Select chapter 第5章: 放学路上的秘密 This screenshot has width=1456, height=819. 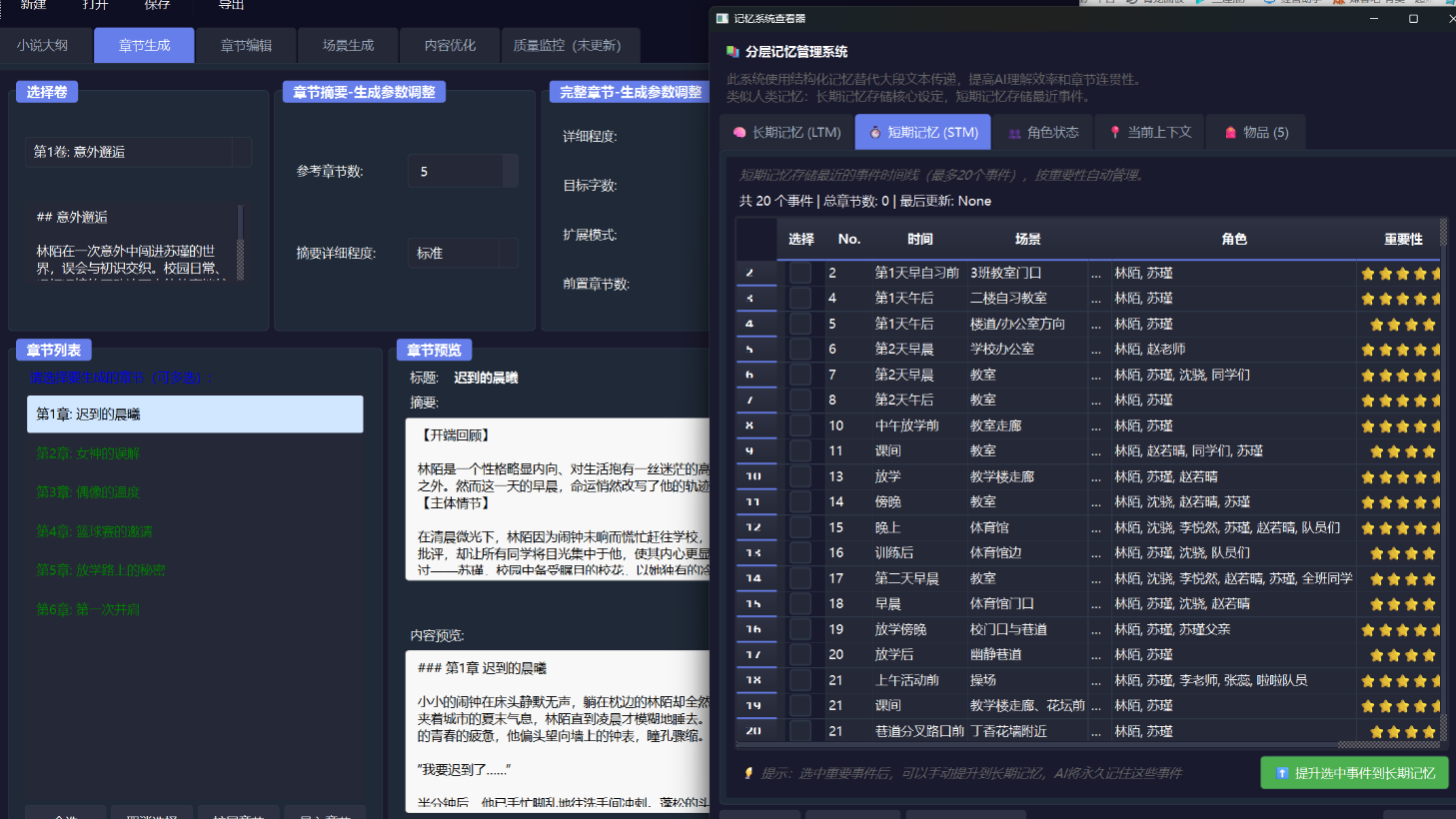(x=195, y=569)
